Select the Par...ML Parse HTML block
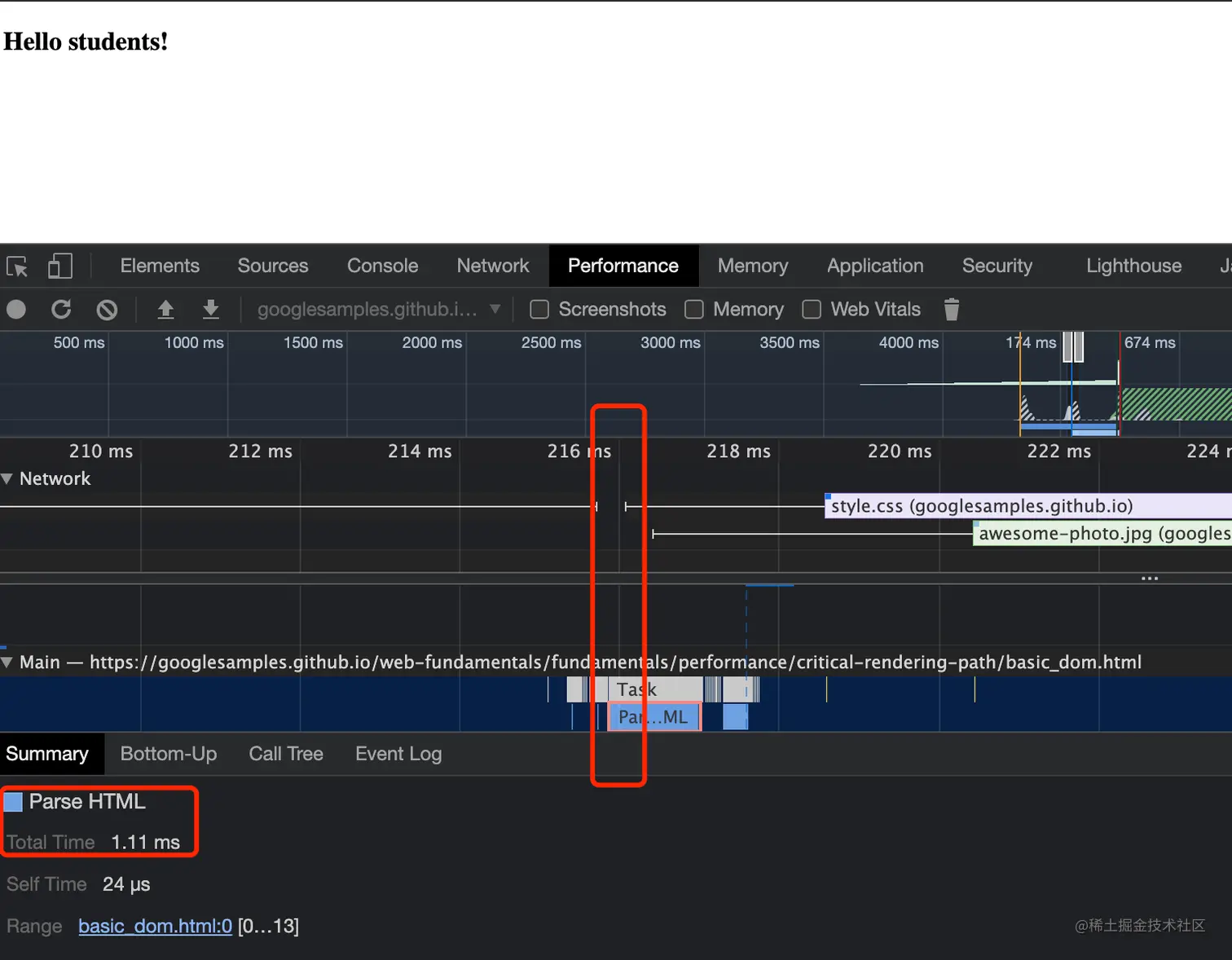Image resolution: width=1232 pixels, height=960 pixels. pyautogui.click(x=654, y=717)
